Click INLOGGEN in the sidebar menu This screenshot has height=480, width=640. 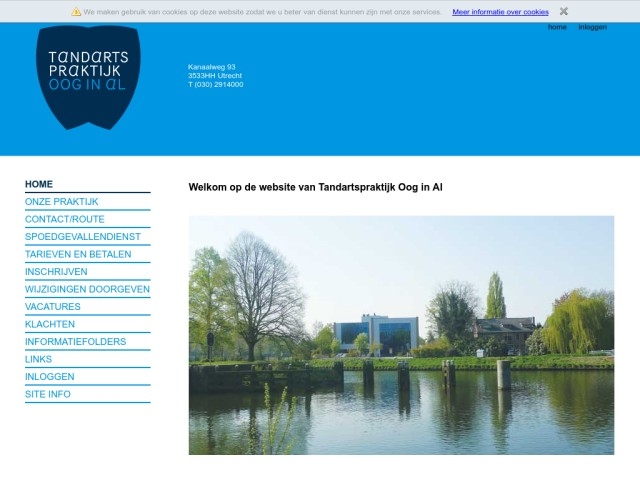click(49, 377)
